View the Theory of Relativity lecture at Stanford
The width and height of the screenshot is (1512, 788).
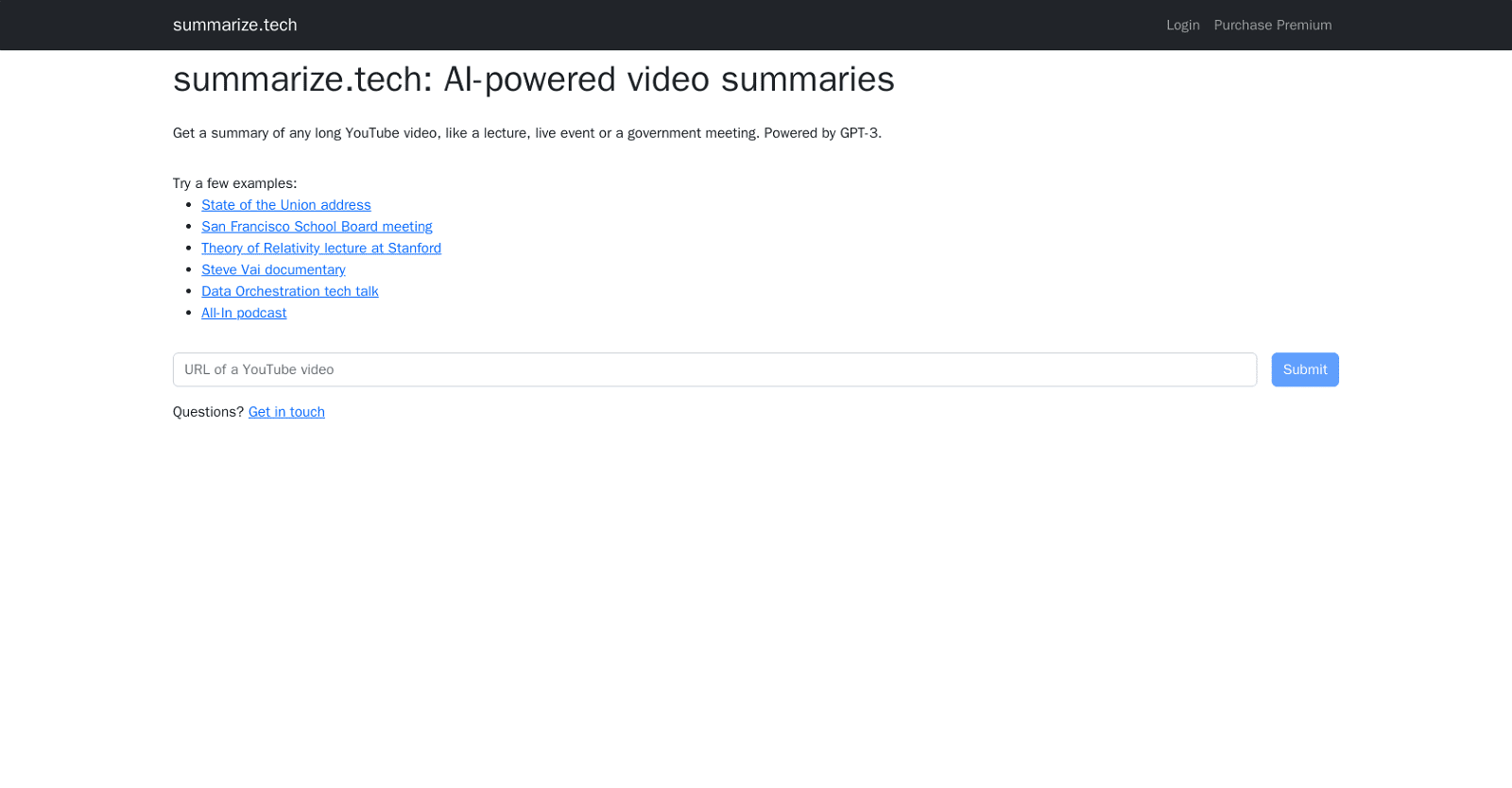pyautogui.click(x=321, y=248)
